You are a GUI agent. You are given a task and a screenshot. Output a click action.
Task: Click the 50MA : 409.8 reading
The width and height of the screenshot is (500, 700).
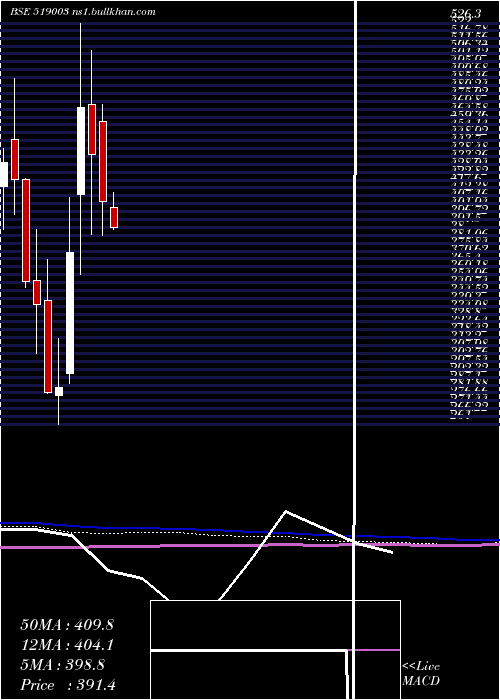[67, 625]
